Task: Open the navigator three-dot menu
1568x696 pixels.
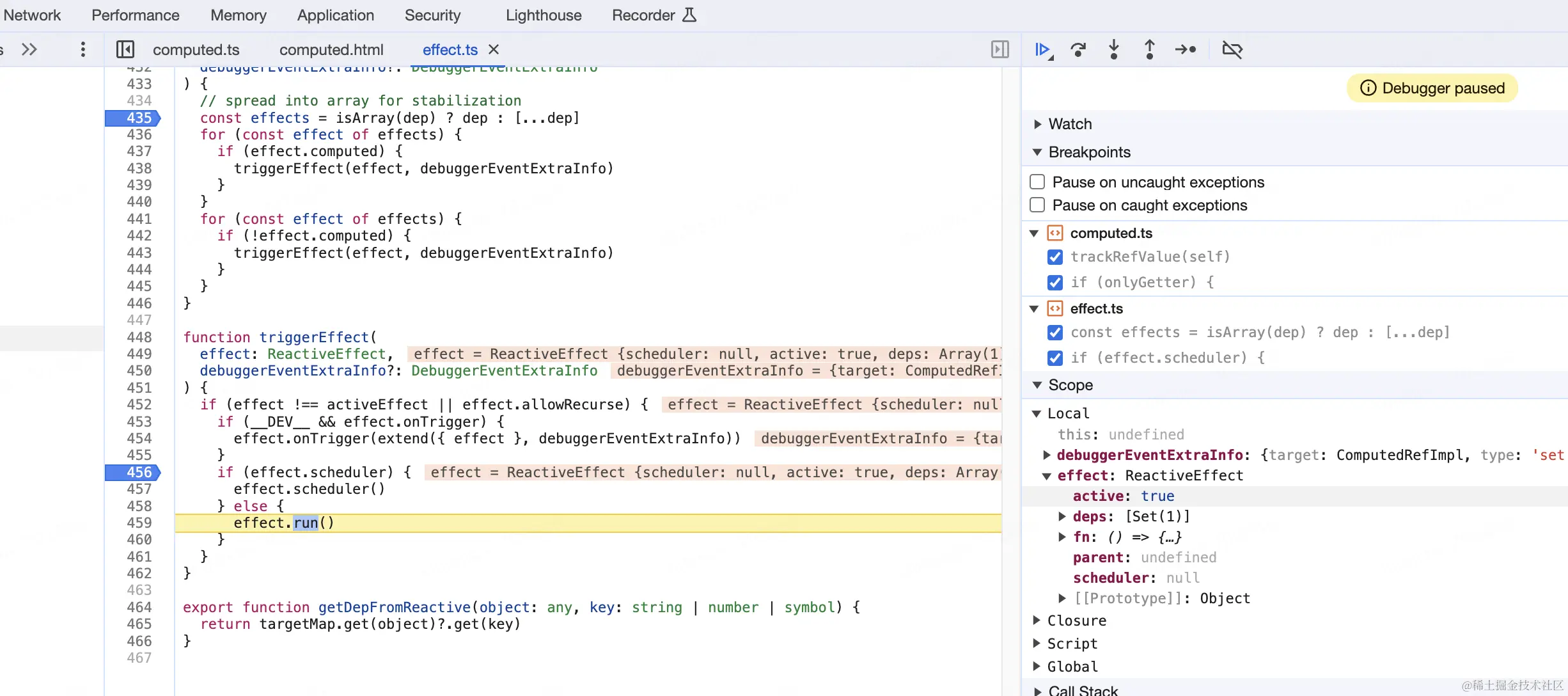Action: [82, 50]
